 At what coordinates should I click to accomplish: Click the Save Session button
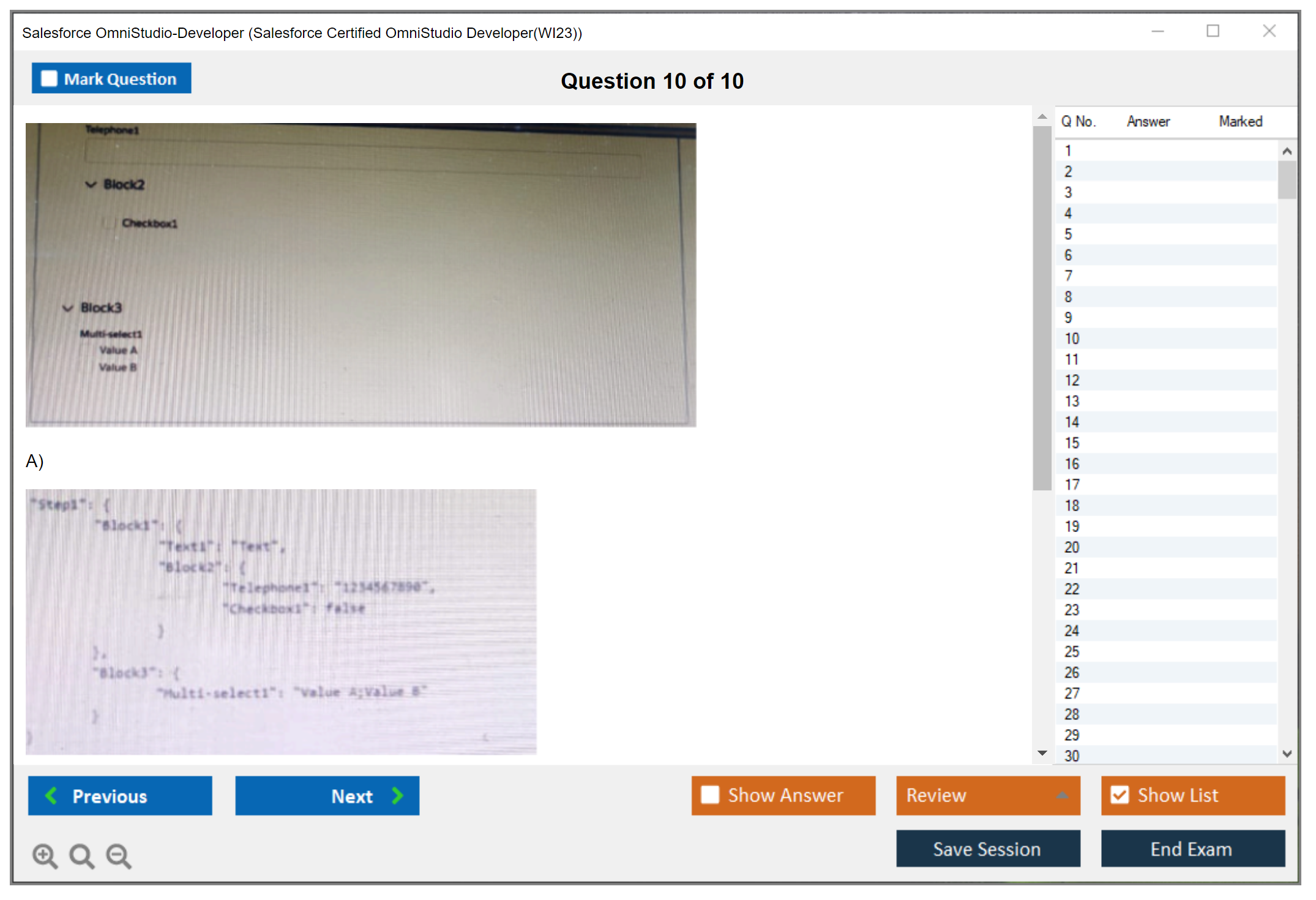coord(987,849)
